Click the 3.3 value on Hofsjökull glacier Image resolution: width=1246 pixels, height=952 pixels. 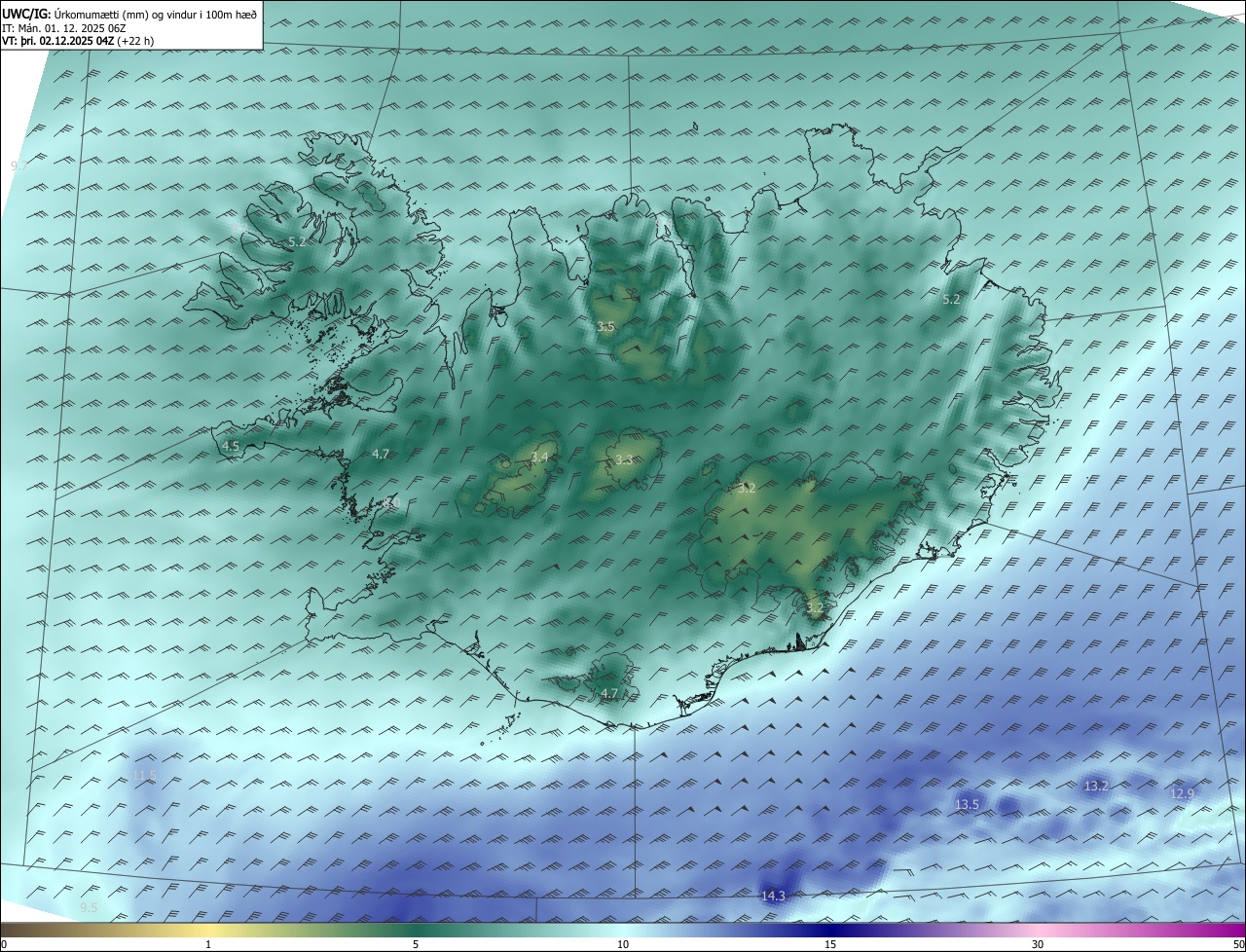point(624,459)
